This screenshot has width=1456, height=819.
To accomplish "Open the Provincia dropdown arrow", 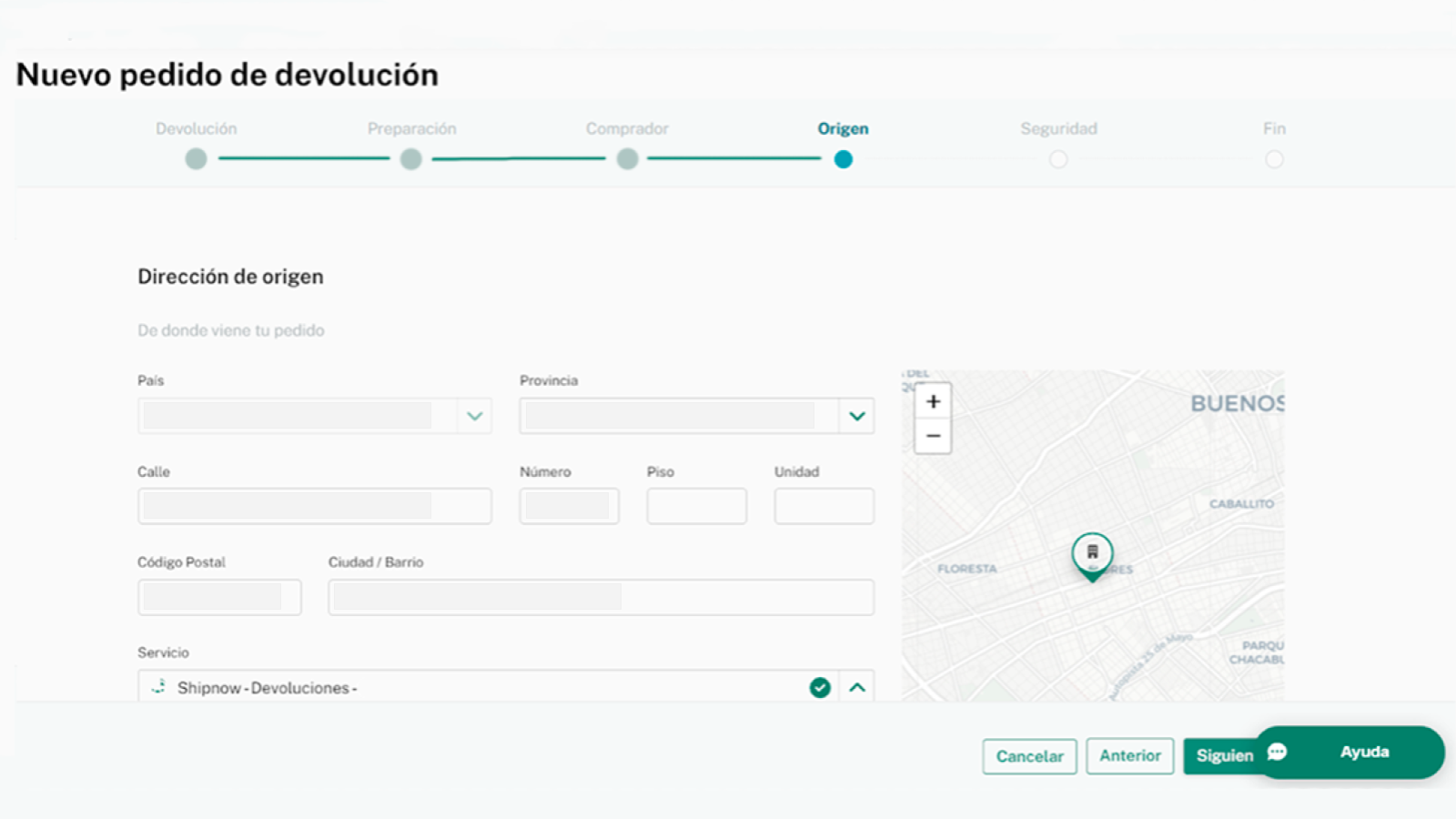I will [856, 416].
